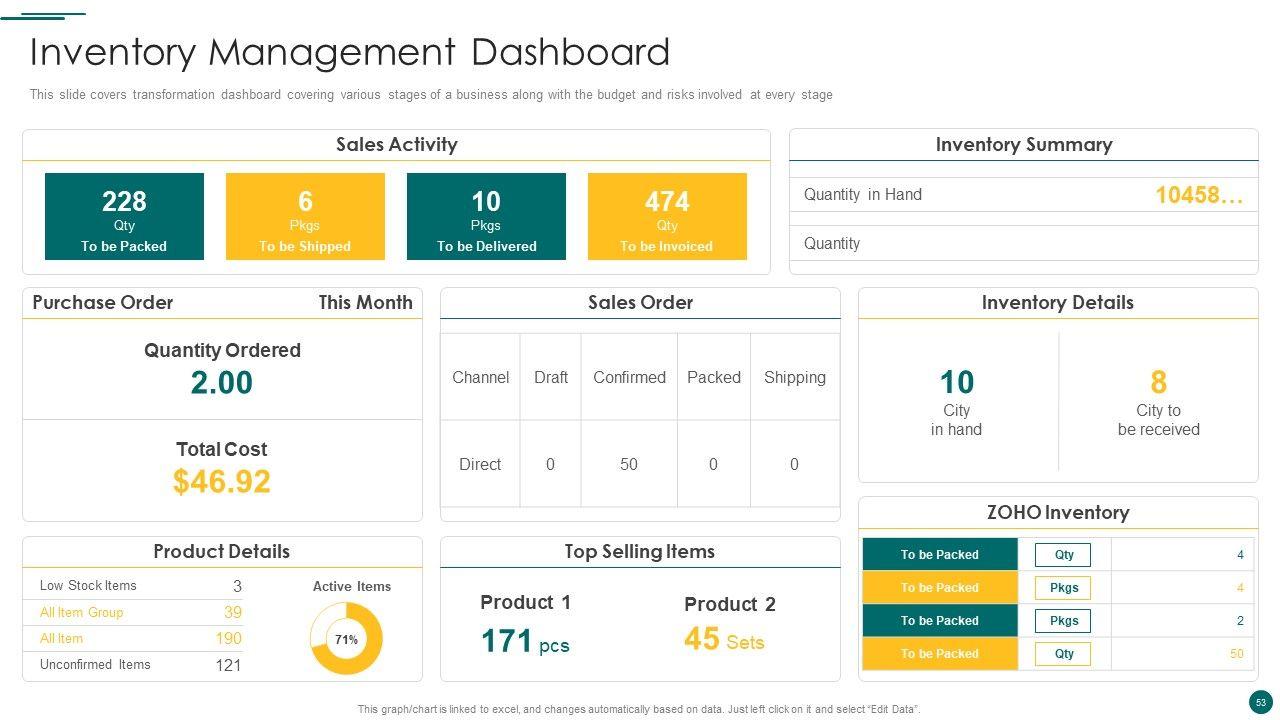Click the Total Cost $46.92 value
This screenshot has height=720, width=1280.
tap(222, 481)
